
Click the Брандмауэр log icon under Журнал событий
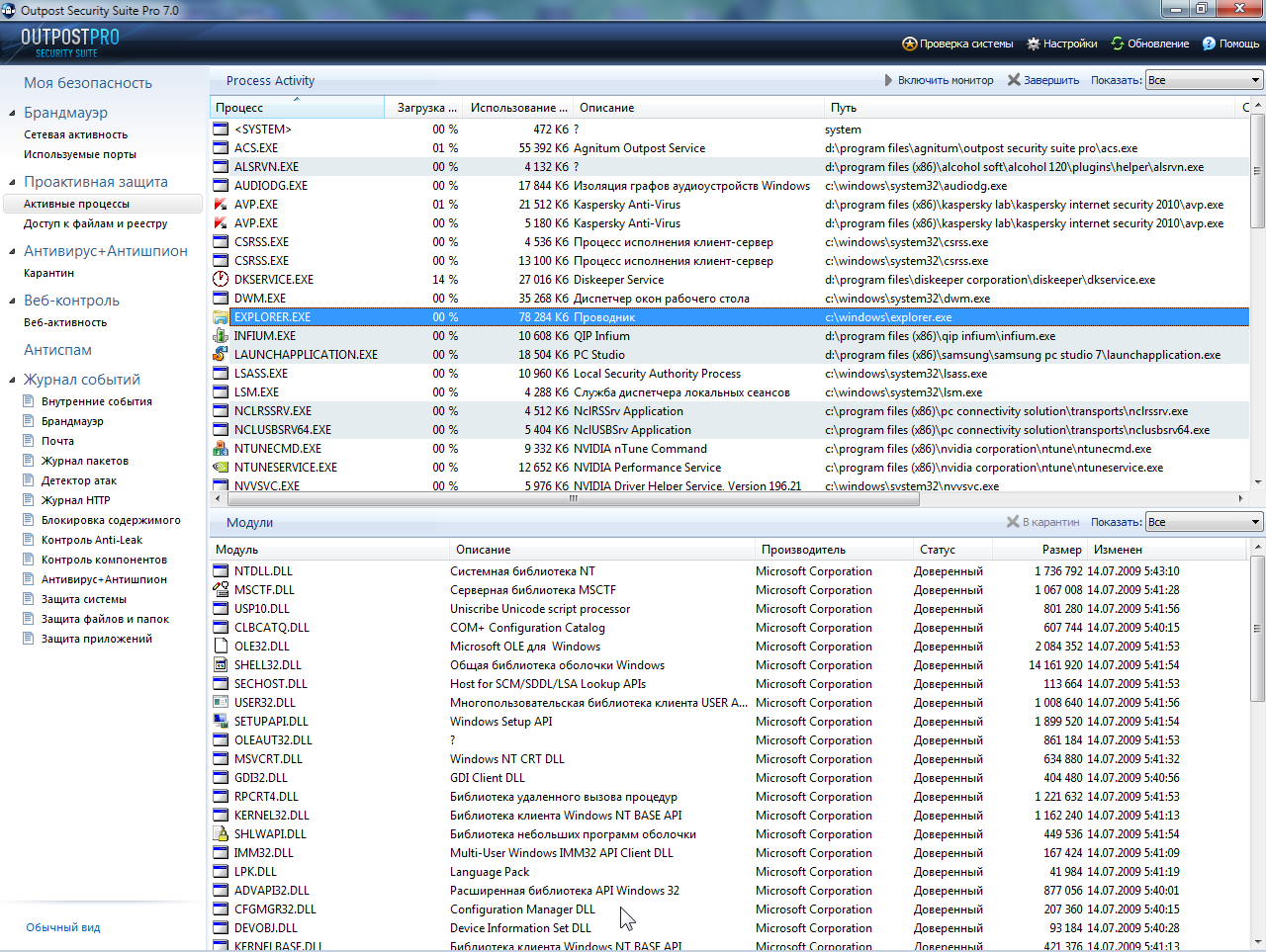tap(30, 421)
